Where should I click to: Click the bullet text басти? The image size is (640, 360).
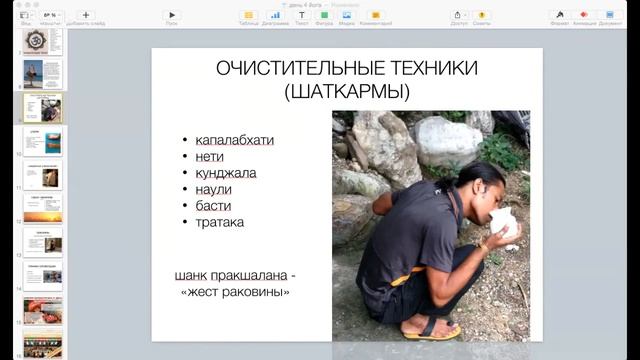click(x=213, y=206)
